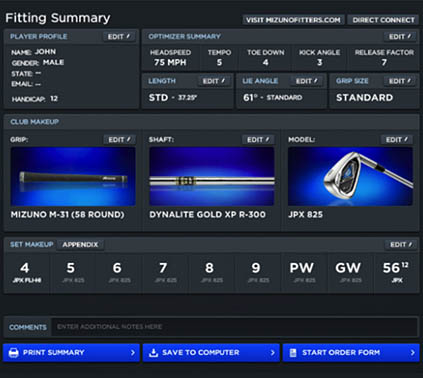Click the Club Makeup section header
The image size is (423, 378).
coord(35,122)
